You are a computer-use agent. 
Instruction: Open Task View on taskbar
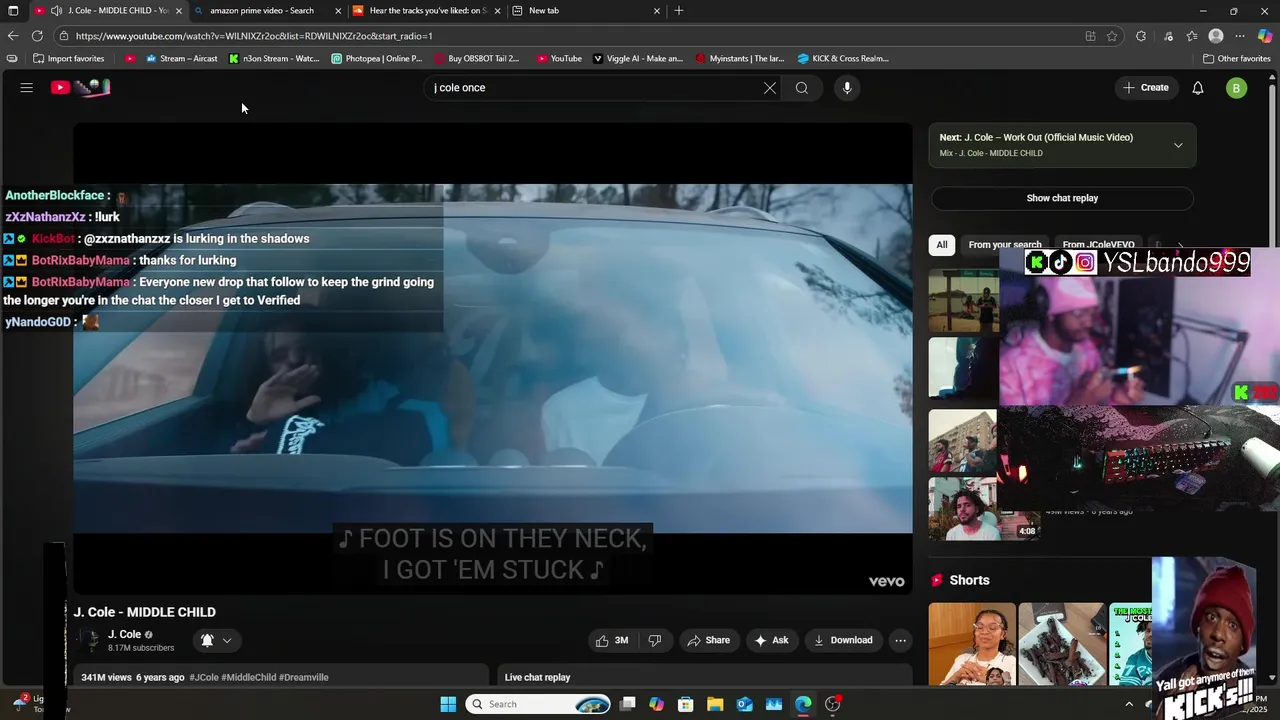627,704
